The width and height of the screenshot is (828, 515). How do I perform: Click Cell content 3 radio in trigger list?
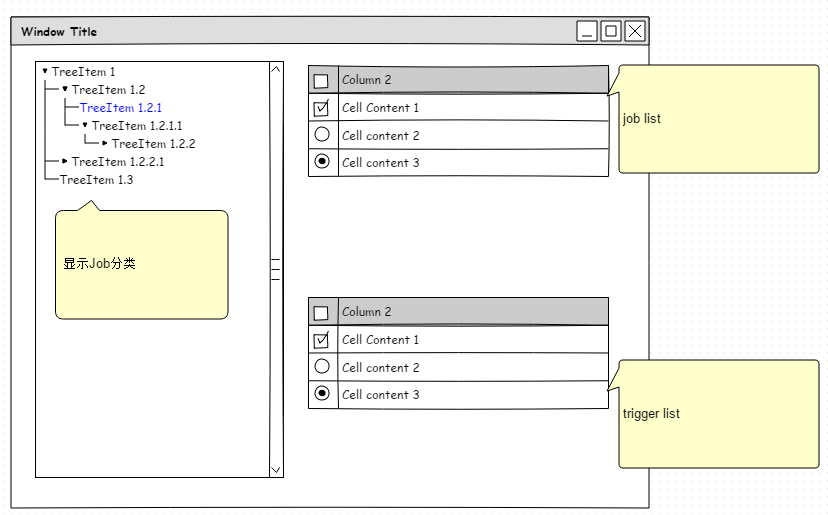(322, 393)
